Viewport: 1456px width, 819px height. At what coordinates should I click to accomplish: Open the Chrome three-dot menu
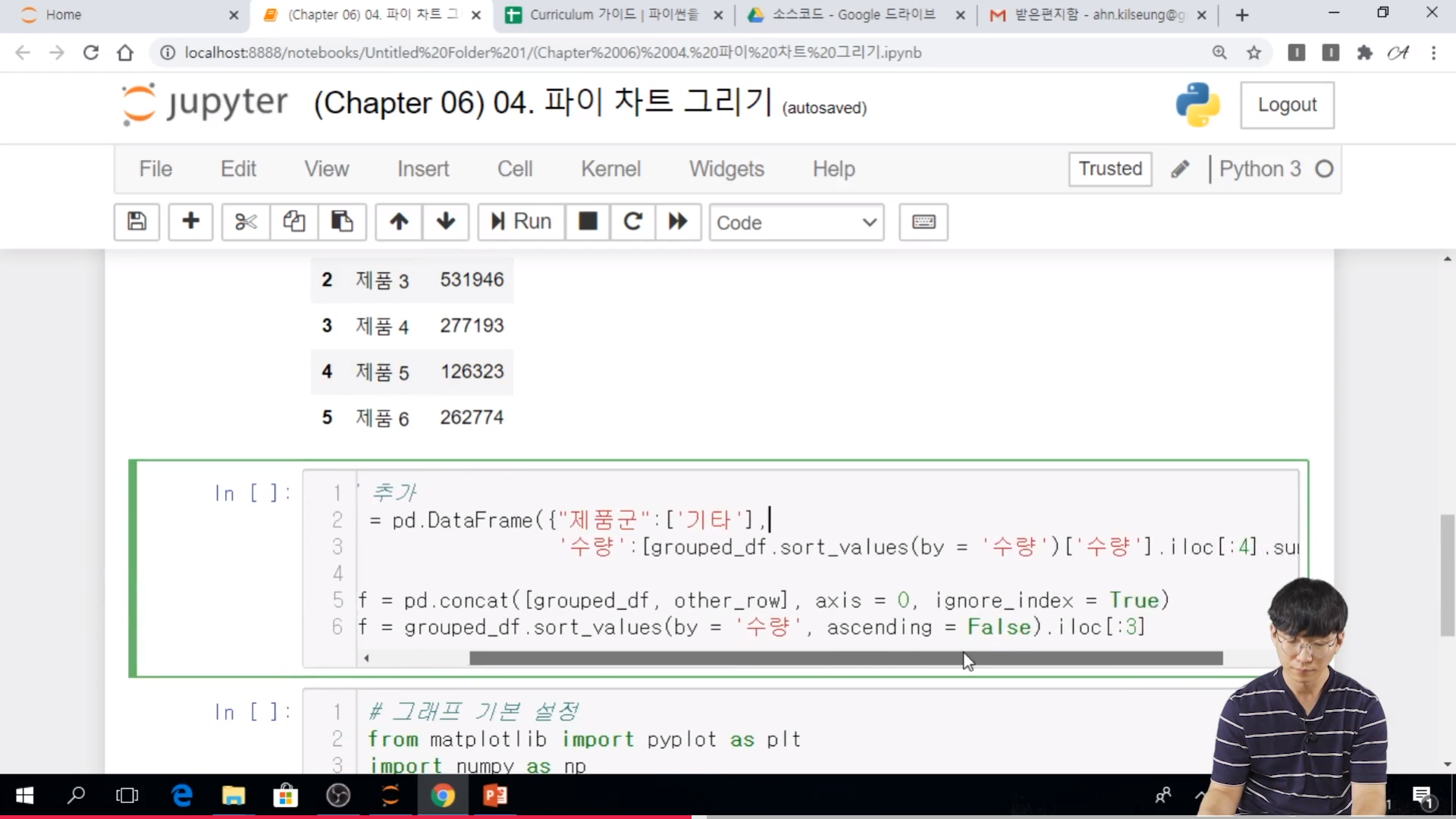tap(1433, 52)
